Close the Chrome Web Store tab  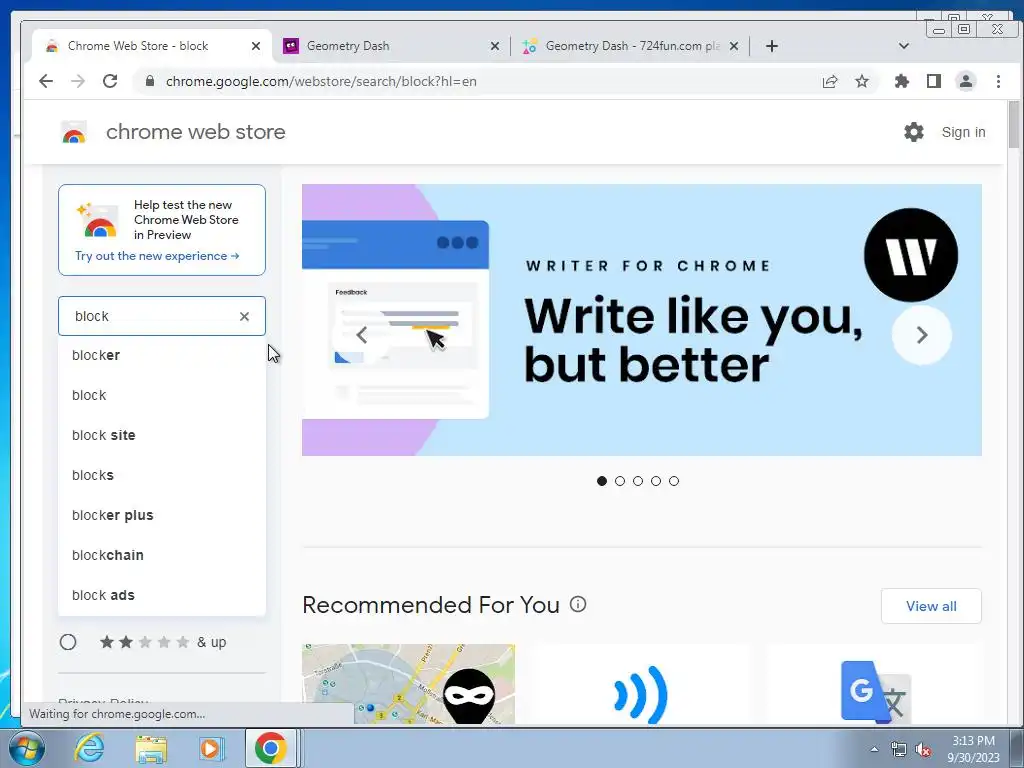click(x=256, y=46)
